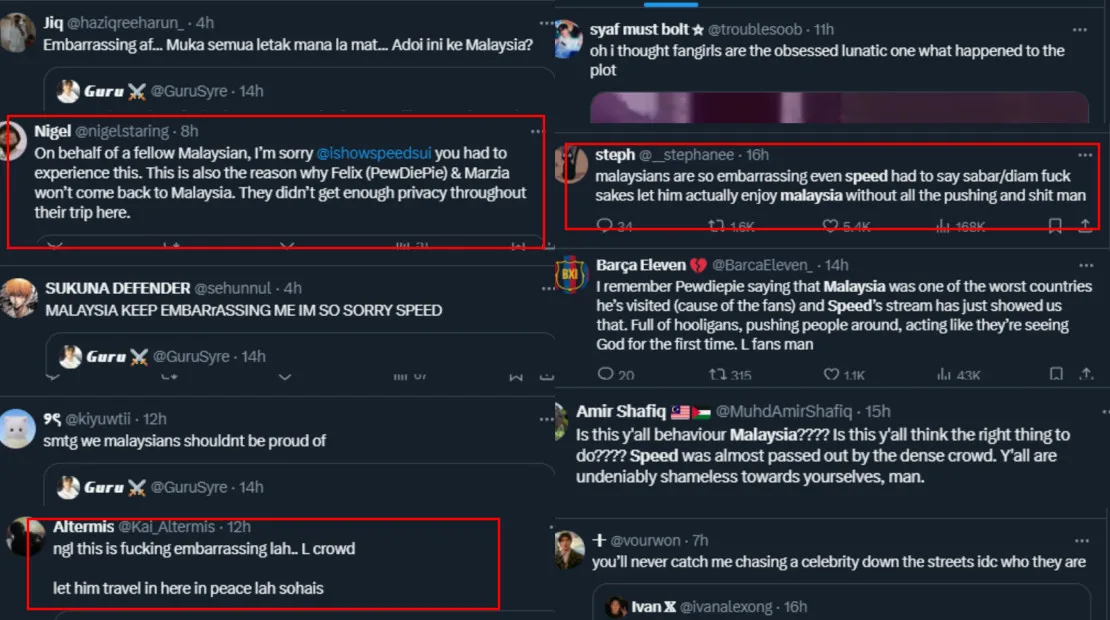Like Barça Eleven's Pewdiepie tweet

(831, 375)
